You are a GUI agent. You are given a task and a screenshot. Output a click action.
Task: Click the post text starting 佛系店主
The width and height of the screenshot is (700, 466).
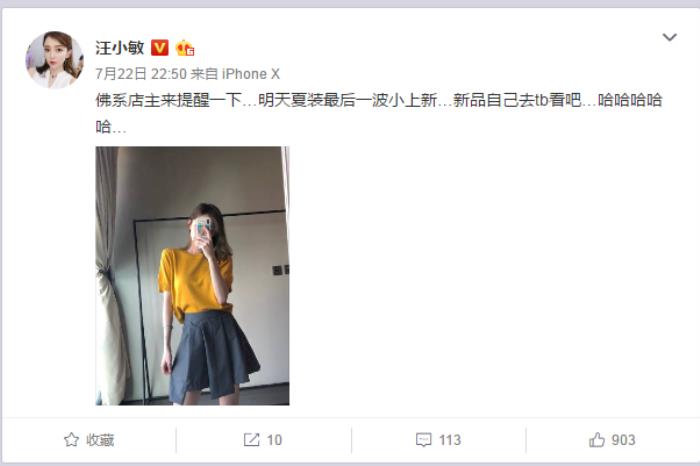point(379,100)
